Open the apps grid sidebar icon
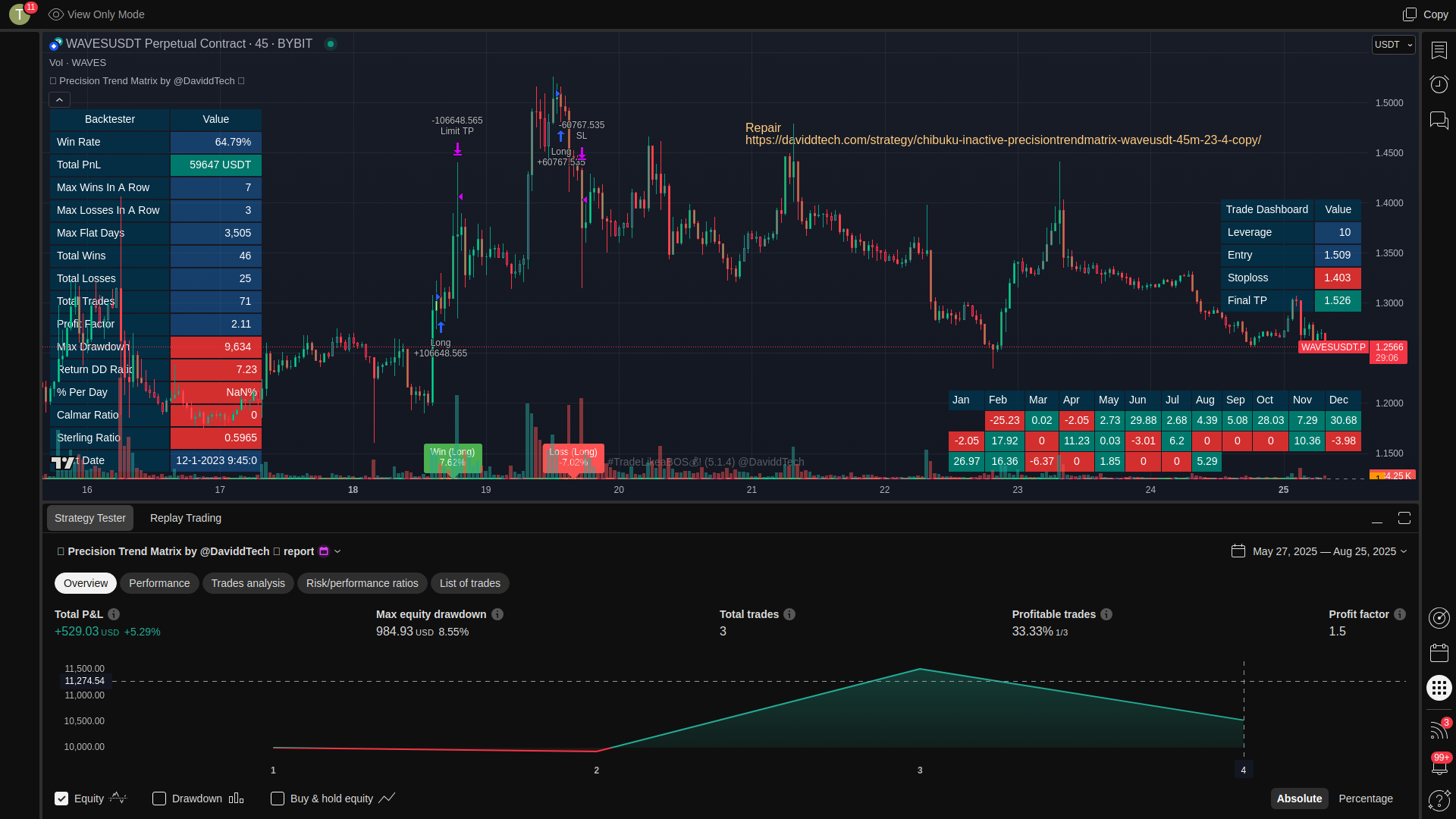This screenshot has height=819, width=1456. pyautogui.click(x=1439, y=688)
